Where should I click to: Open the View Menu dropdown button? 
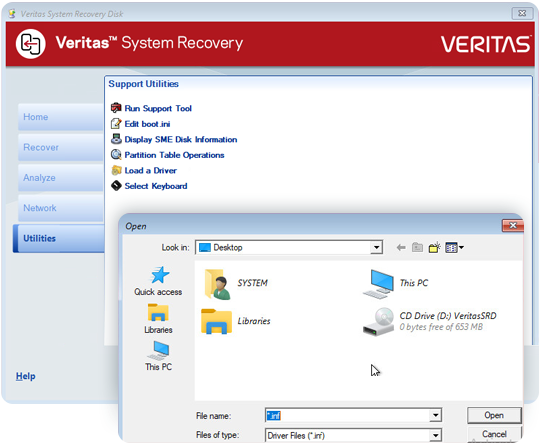[x=454, y=247]
